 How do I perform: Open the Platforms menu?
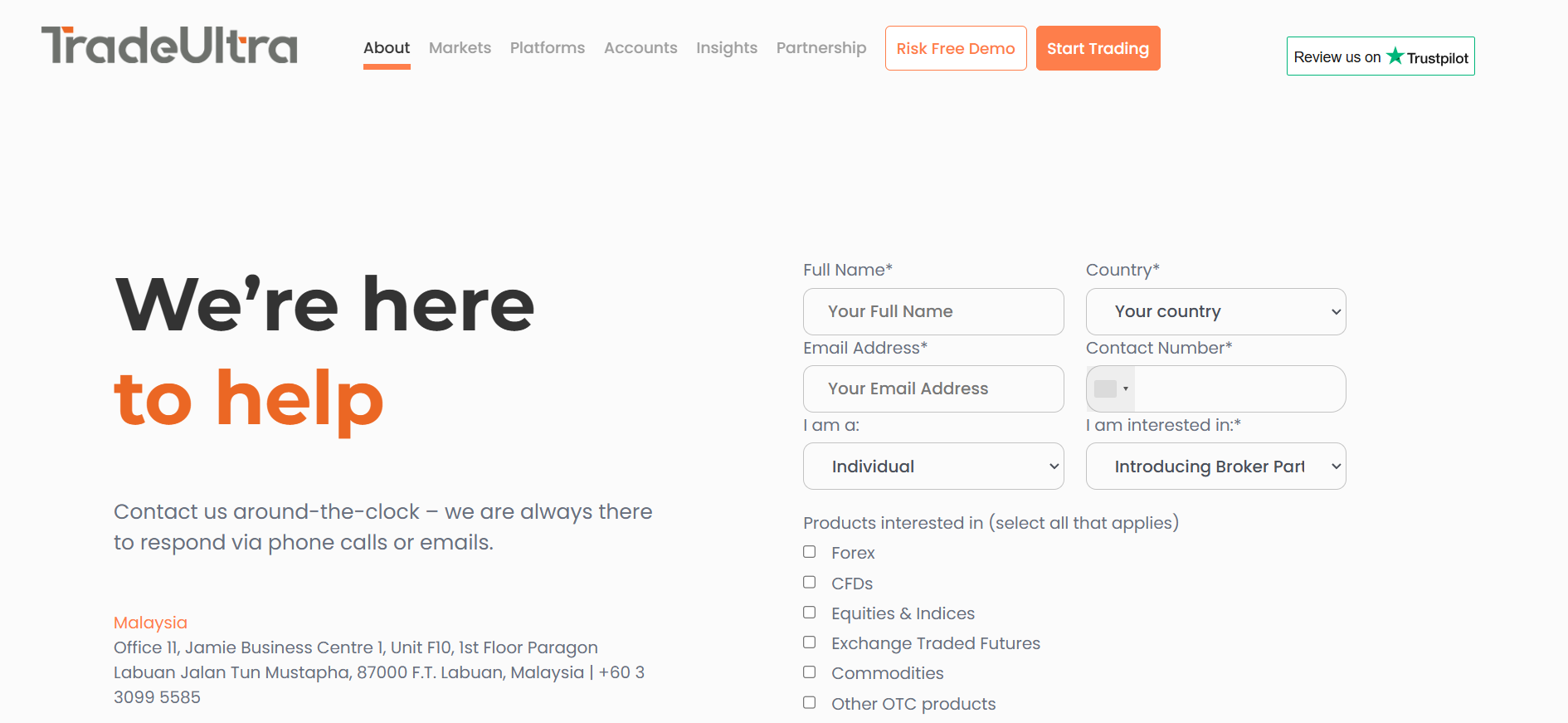(x=548, y=48)
